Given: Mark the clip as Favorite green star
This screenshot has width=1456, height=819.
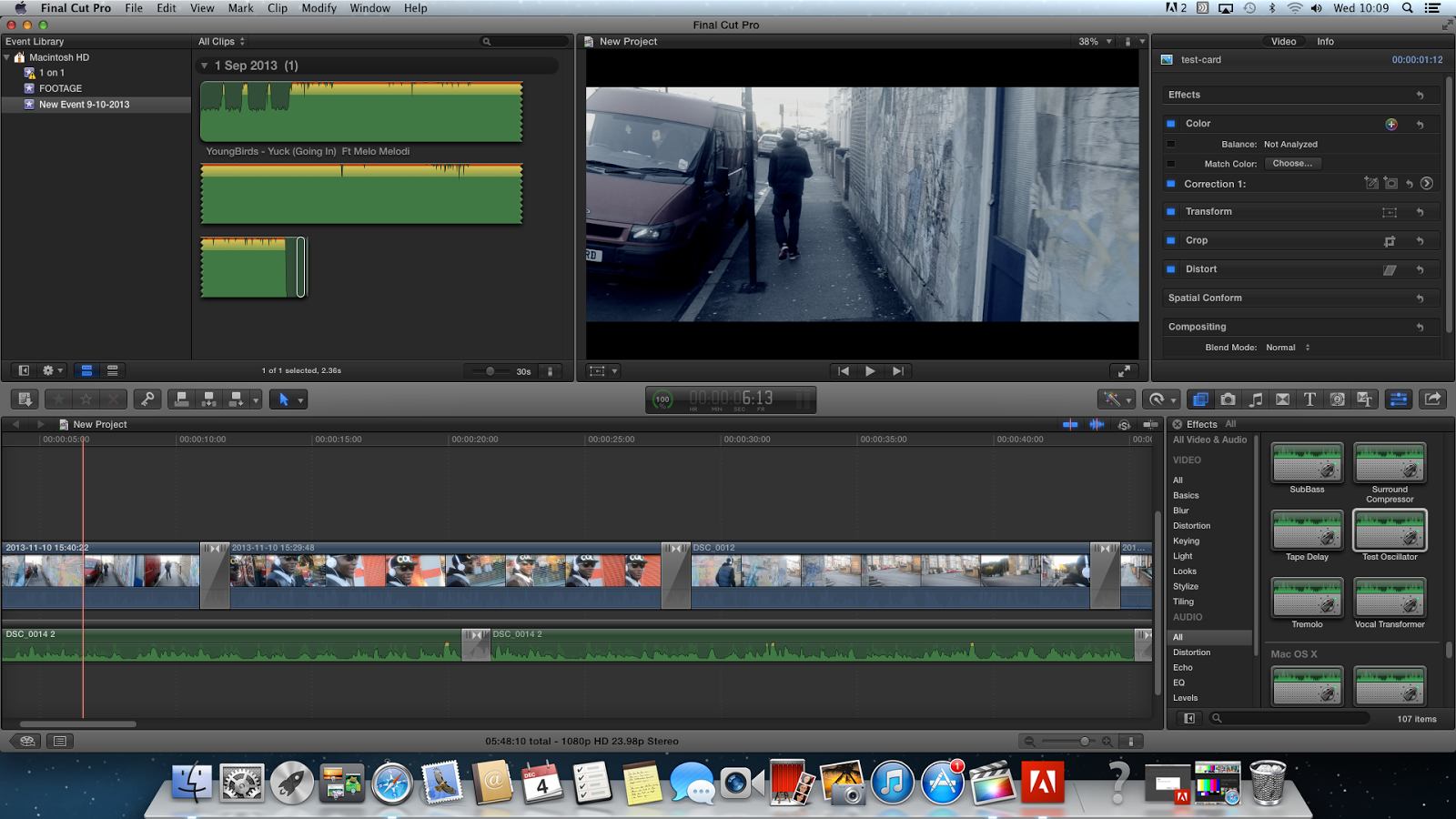Looking at the screenshot, I should pos(58,399).
